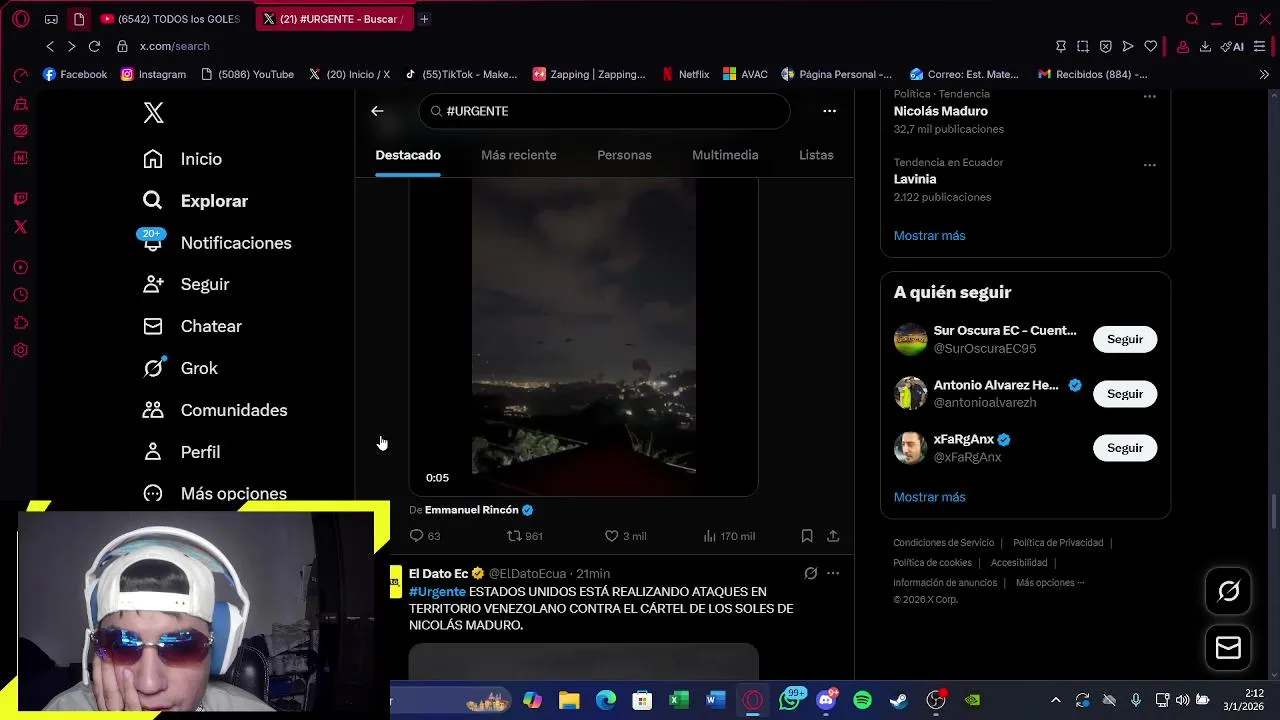Like the post with 3 mil likes
1280x720 pixels.
point(625,536)
